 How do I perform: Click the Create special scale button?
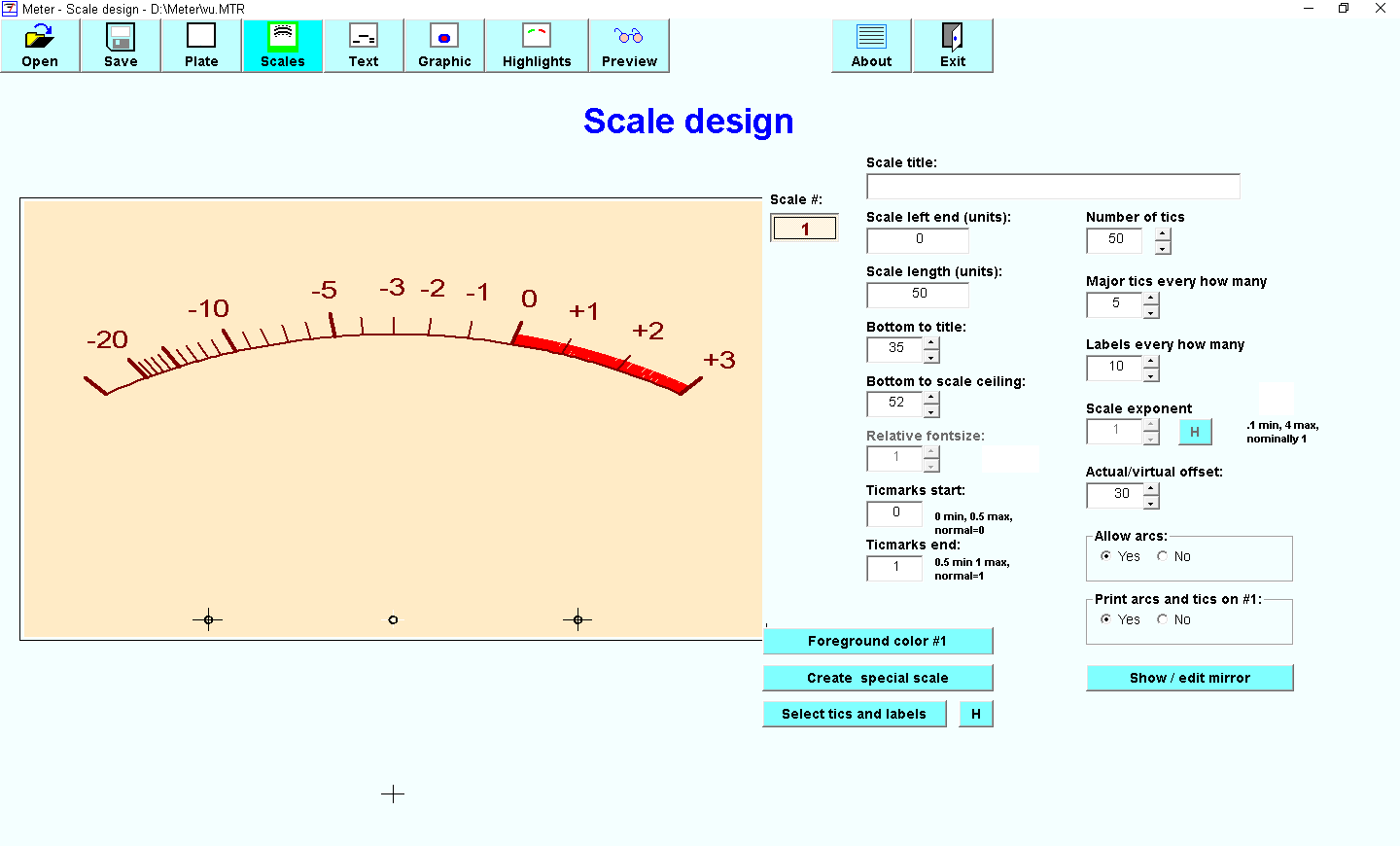(877, 678)
